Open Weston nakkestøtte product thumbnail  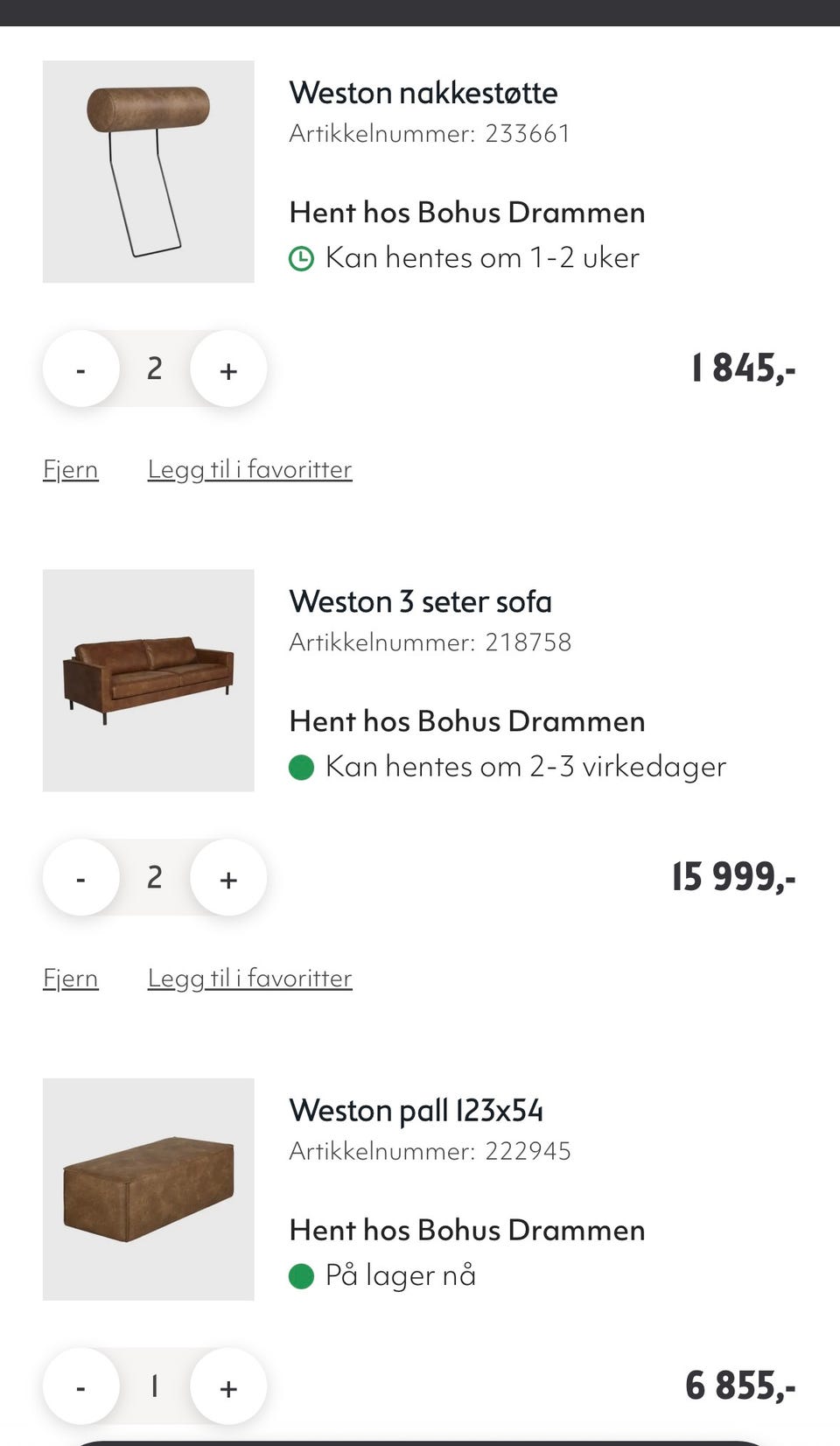pos(149,172)
